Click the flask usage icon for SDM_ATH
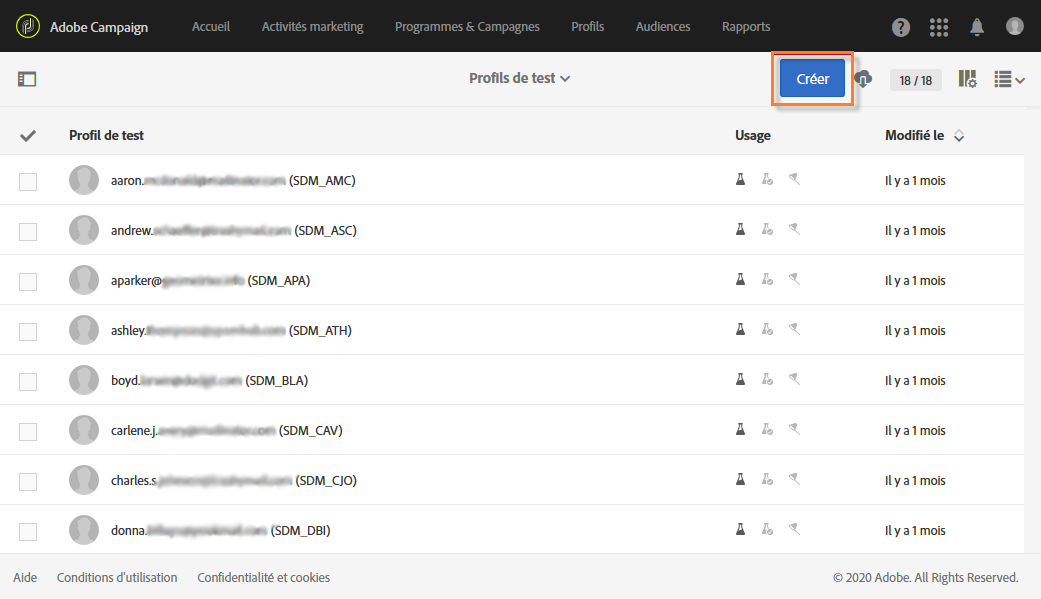 pos(740,329)
